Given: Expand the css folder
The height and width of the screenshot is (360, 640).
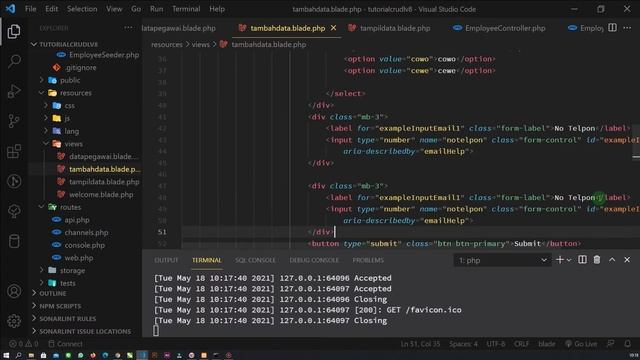Looking at the screenshot, I should (x=69, y=106).
